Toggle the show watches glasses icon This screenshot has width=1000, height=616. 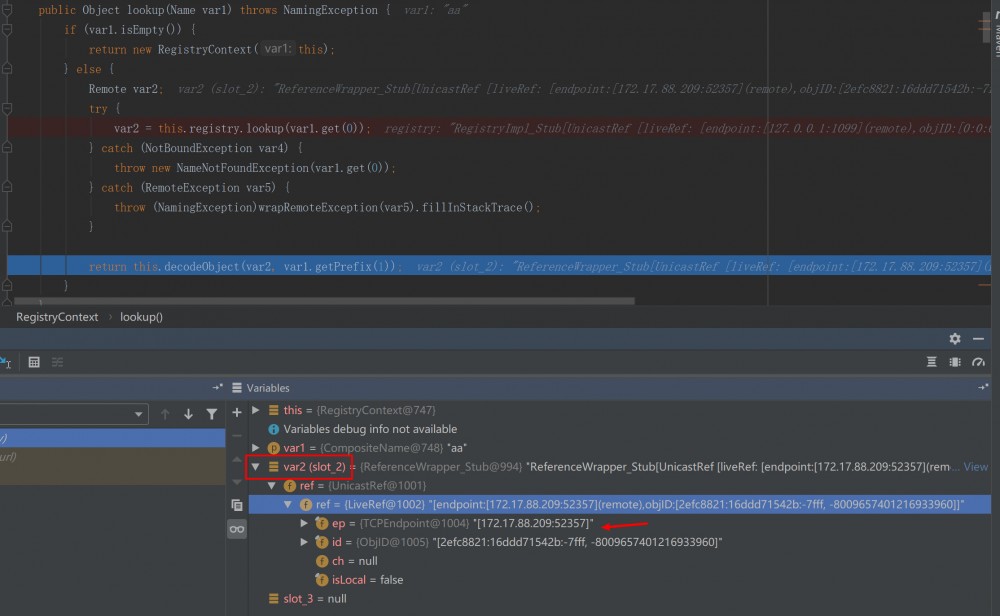coord(237,529)
